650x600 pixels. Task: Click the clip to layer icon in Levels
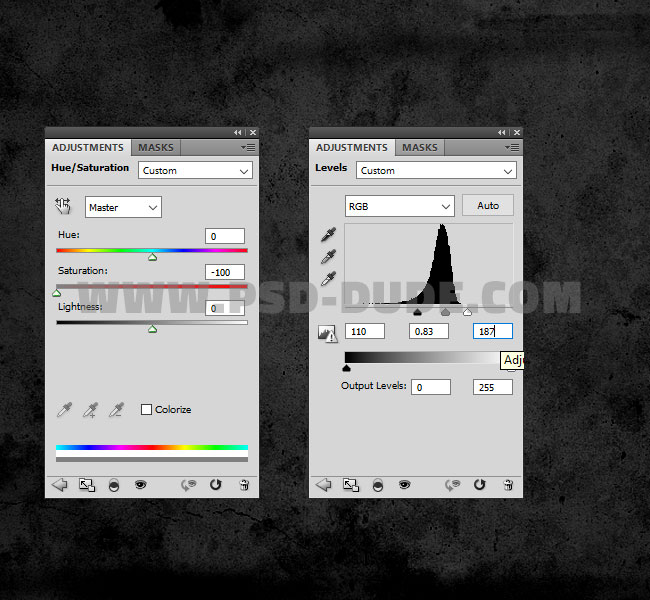tap(377, 485)
